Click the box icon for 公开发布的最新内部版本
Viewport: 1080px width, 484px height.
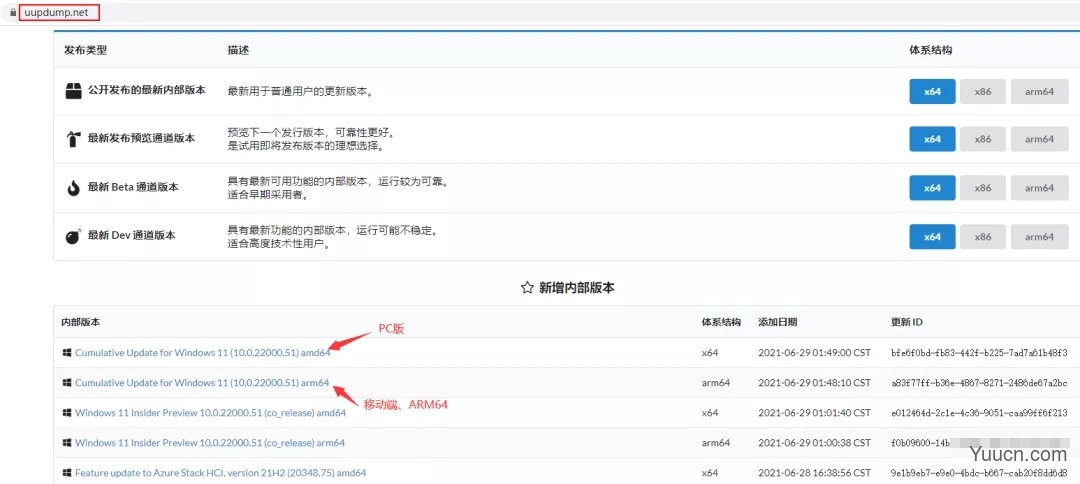tap(73, 91)
